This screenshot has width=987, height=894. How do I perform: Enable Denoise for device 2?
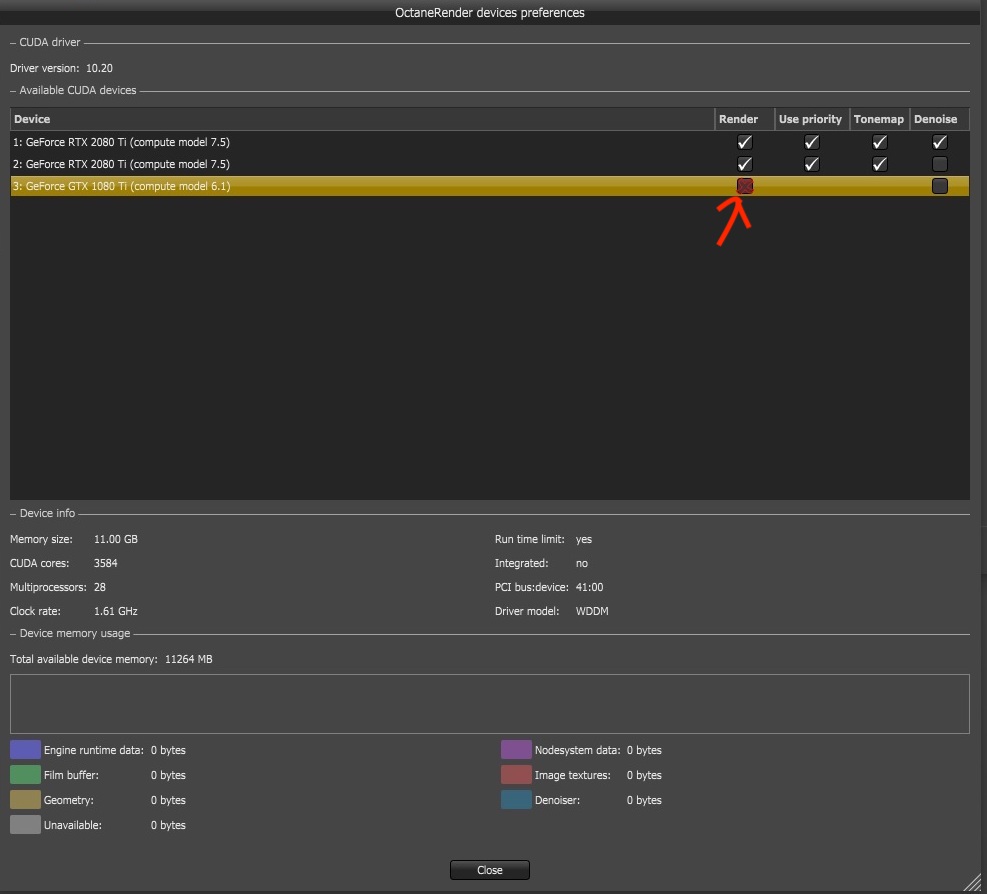tap(939, 164)
